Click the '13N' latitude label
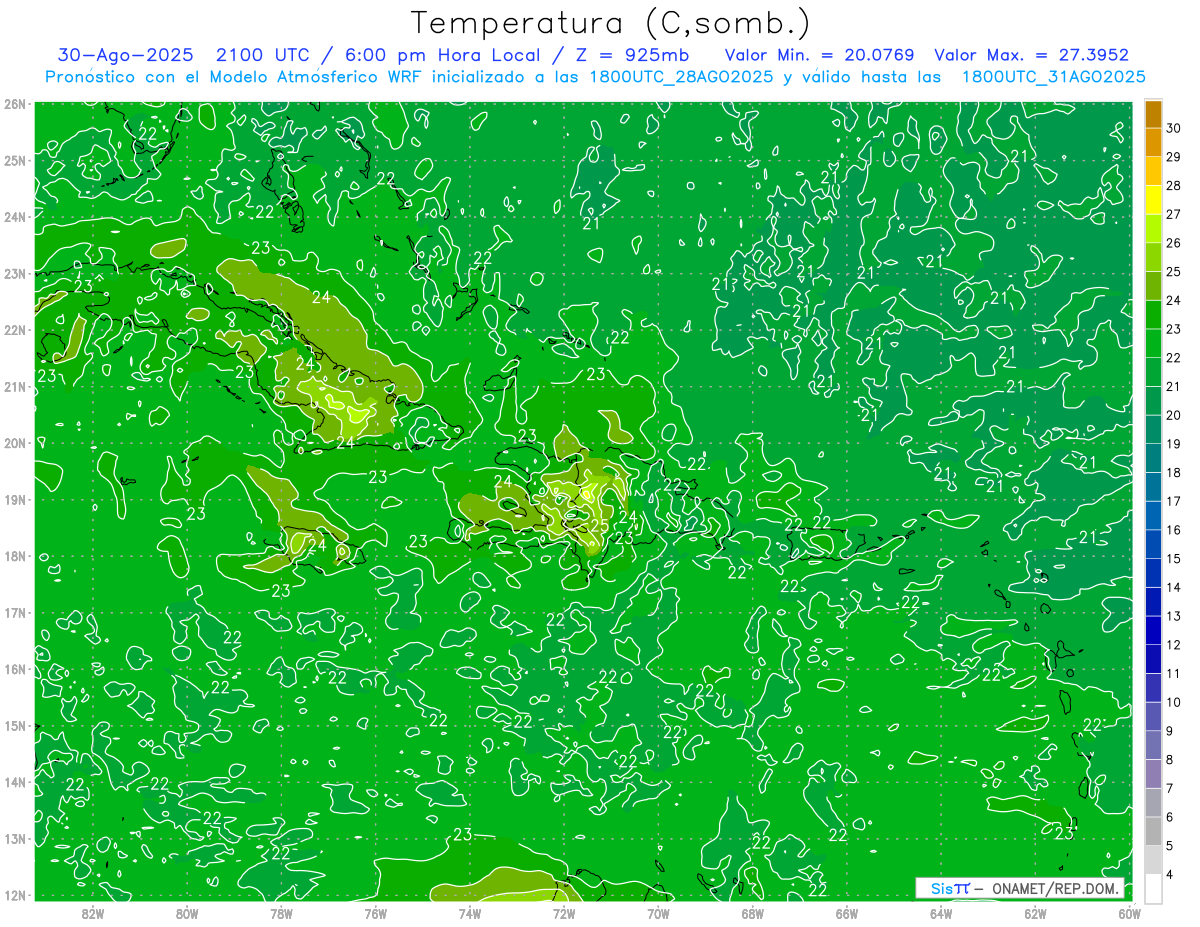 tap(15, 838)
